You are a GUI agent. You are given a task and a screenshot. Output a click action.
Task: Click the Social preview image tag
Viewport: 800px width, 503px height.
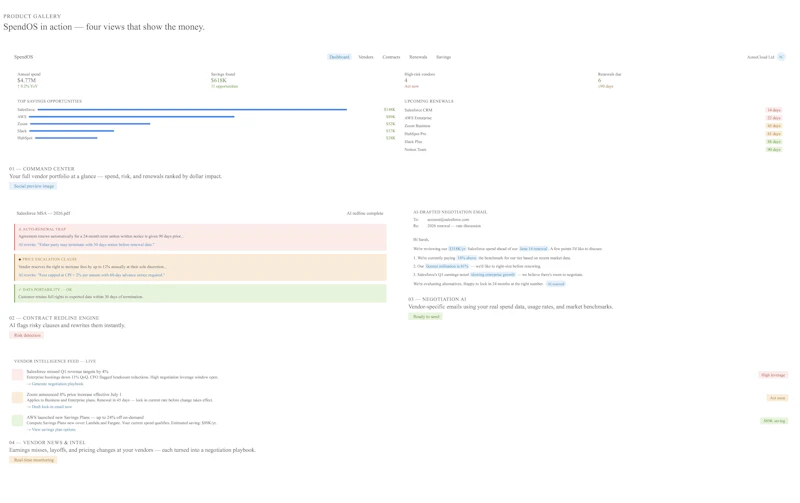point(34,186)
